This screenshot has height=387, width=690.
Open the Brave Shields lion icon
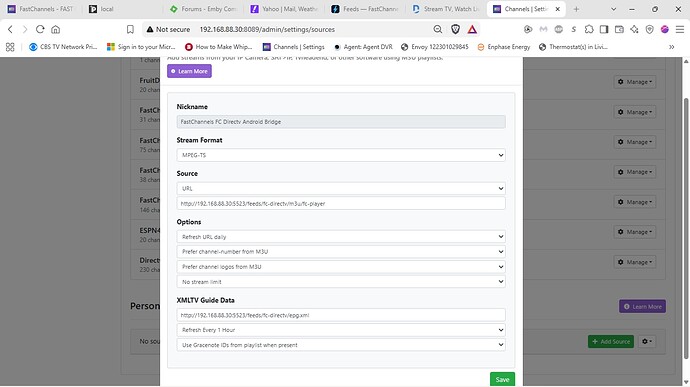click(x=455, y=29)
